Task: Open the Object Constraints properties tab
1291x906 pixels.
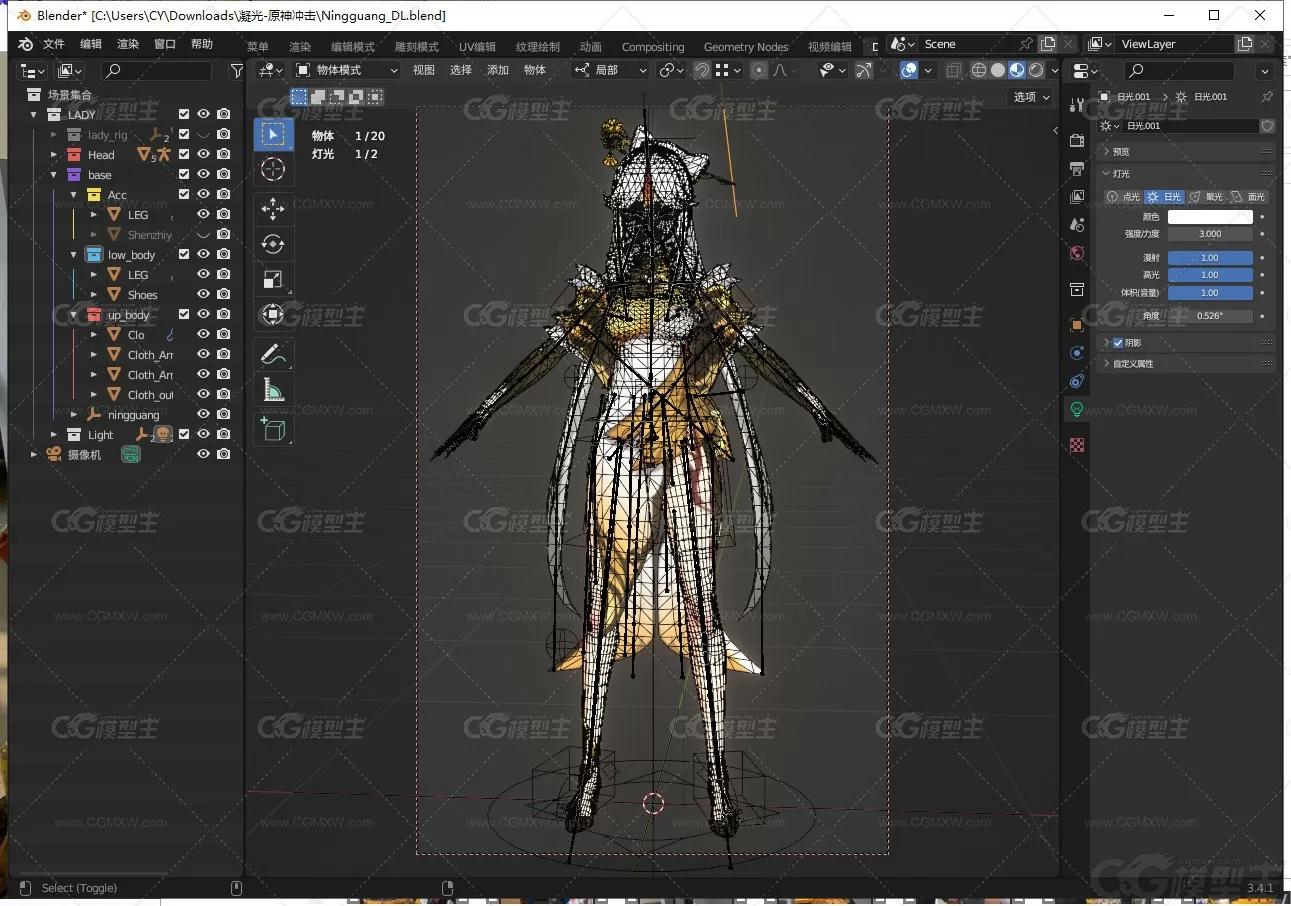Action: [1077, 381]
